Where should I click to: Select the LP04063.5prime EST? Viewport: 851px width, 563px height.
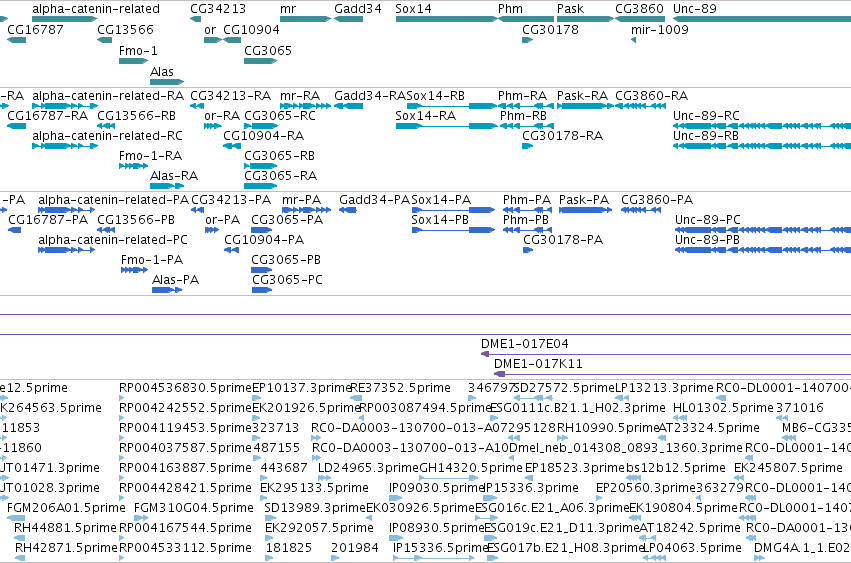point(655,558)
